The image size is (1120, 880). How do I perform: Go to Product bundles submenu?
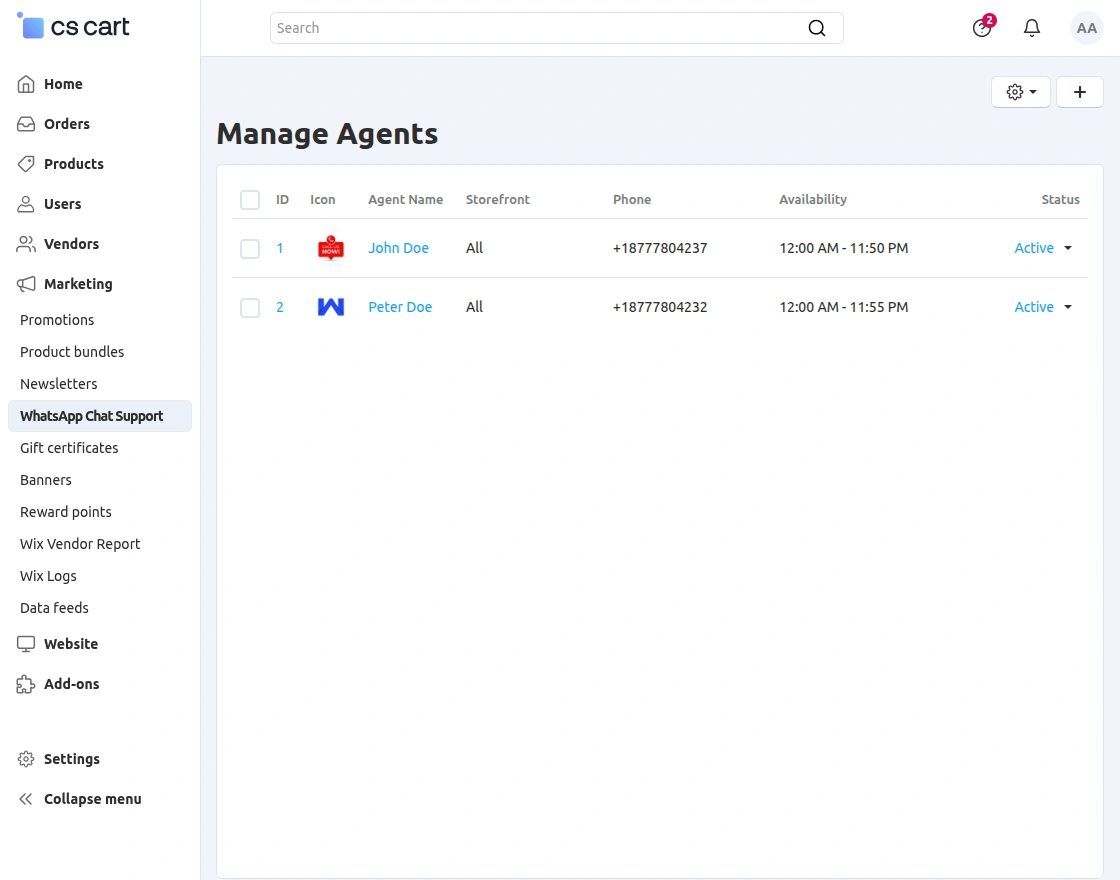(72, 352)
